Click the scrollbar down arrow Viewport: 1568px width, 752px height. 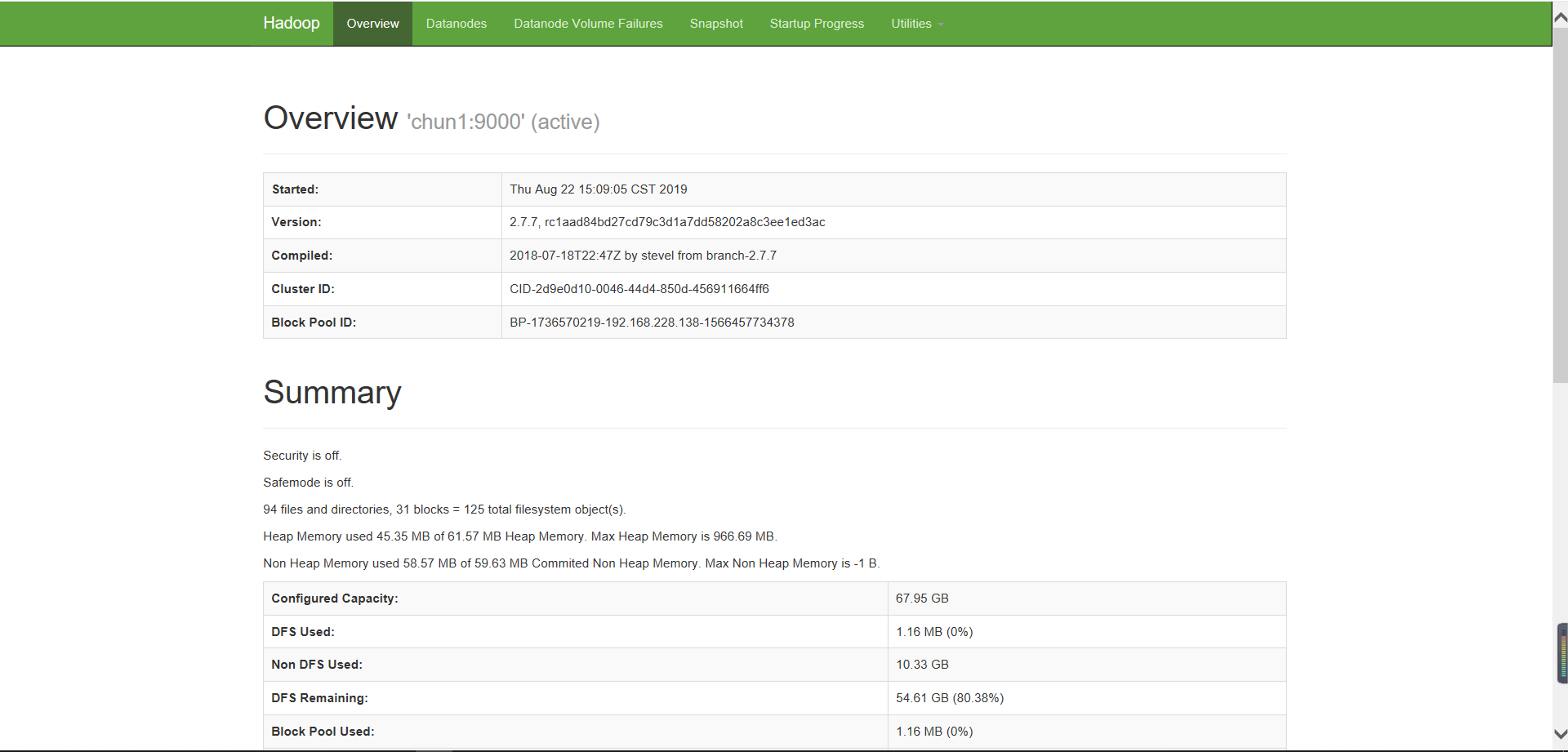[1560, 734]
